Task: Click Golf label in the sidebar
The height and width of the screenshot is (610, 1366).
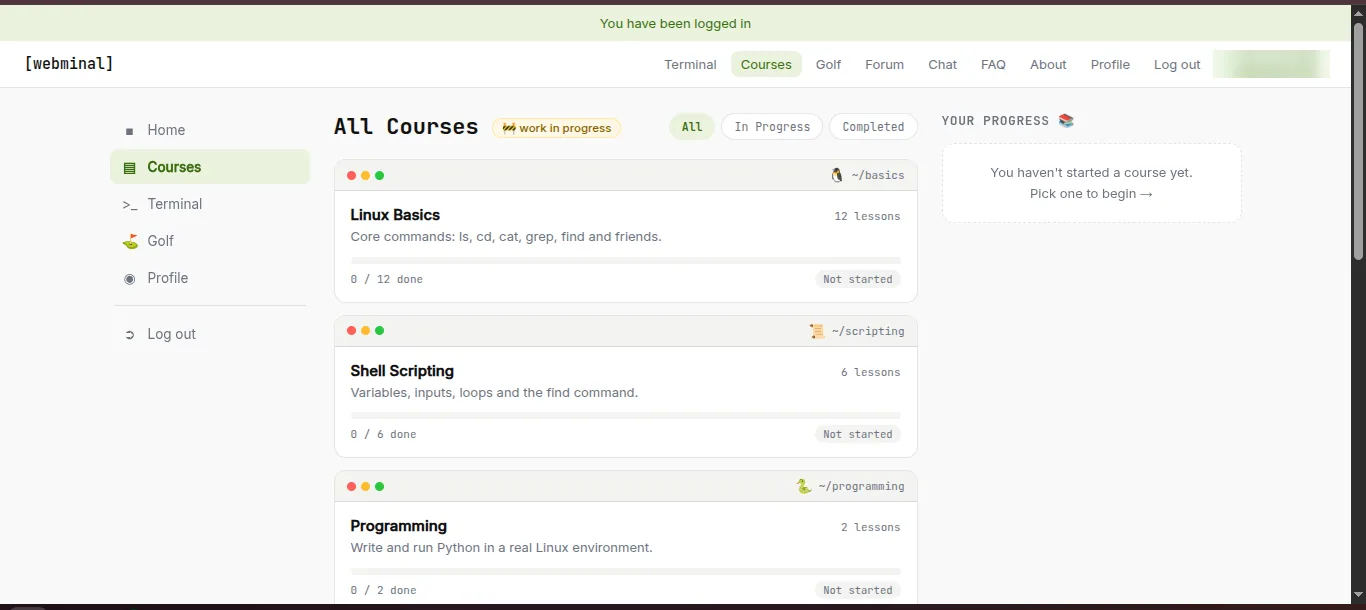Action: click(x=160, y=241)
